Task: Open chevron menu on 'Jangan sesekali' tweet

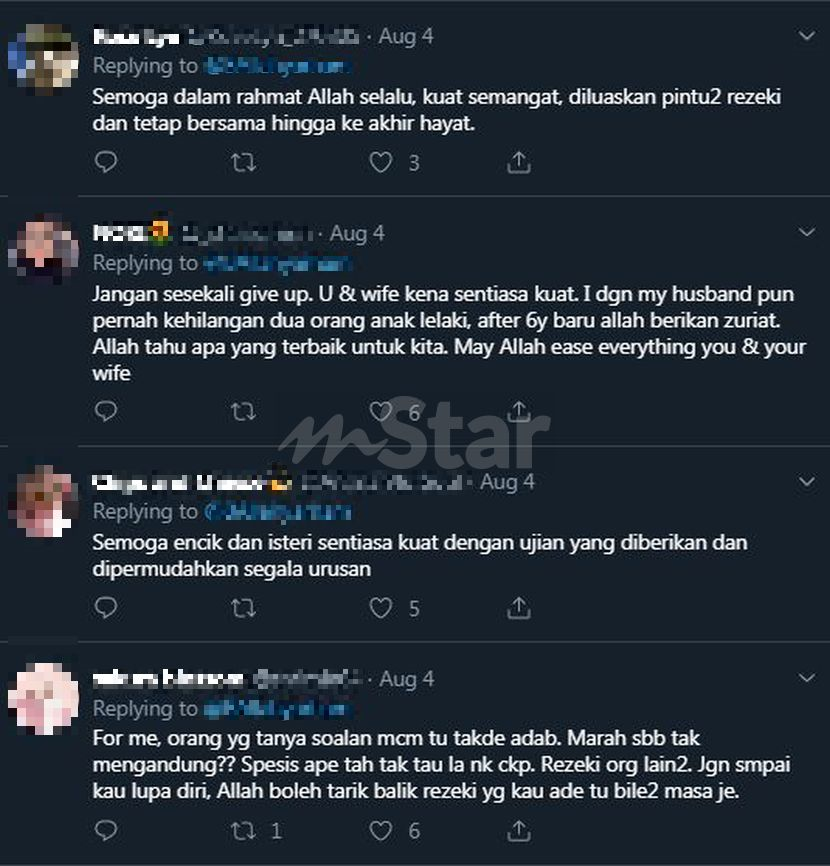Action: tap(807, 232)
